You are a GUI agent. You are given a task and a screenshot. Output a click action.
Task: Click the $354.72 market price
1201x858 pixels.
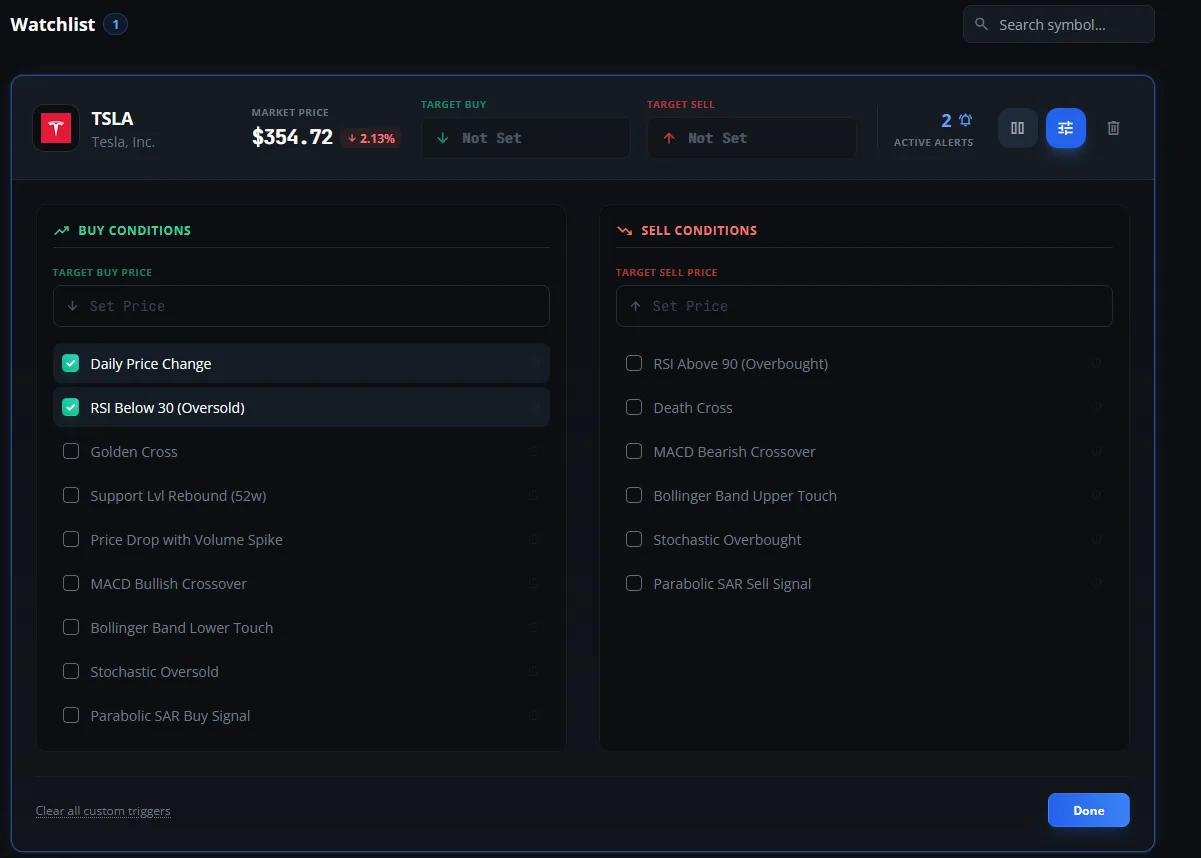point(292,138)
